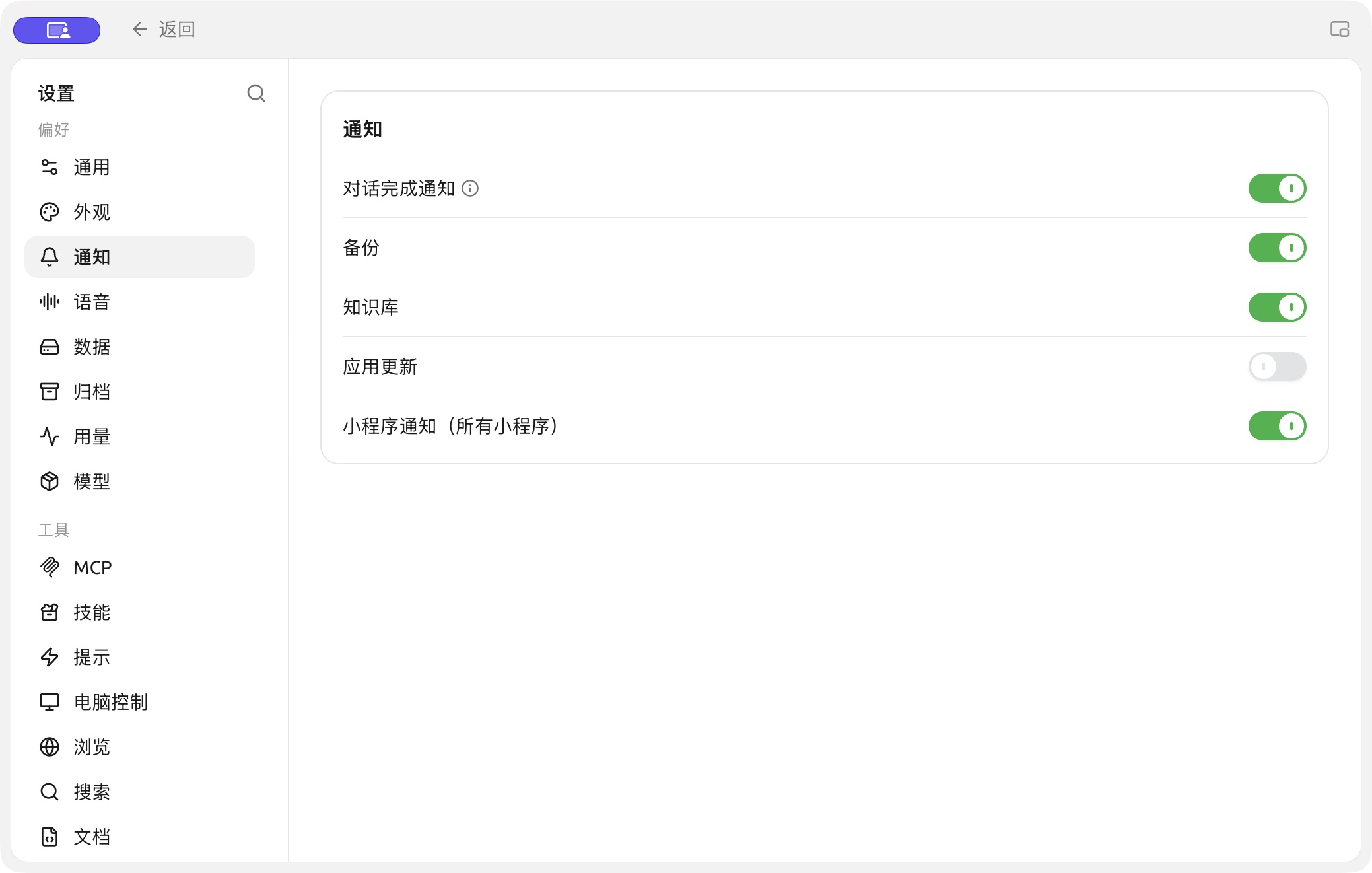Click the bell icon for 通知
Image resolution: width=1372 pixels, height=873 pixels.
coord(50,257)
